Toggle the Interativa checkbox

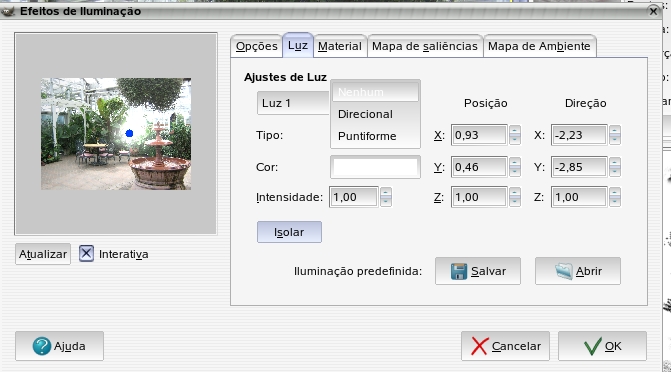tap(86, 254)
